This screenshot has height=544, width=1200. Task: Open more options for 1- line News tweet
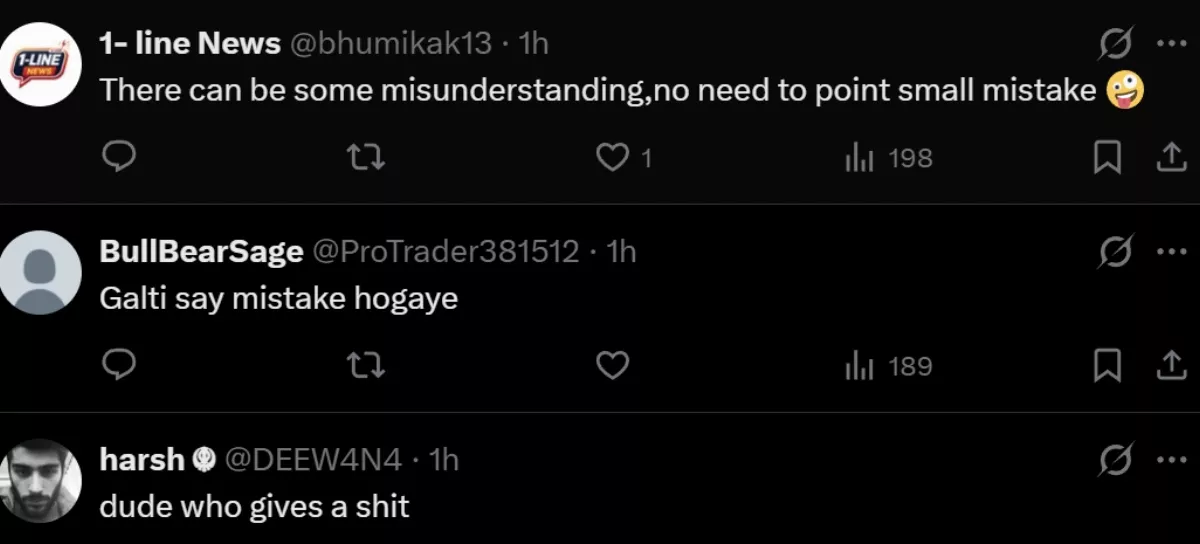[x=1170, y=44]
